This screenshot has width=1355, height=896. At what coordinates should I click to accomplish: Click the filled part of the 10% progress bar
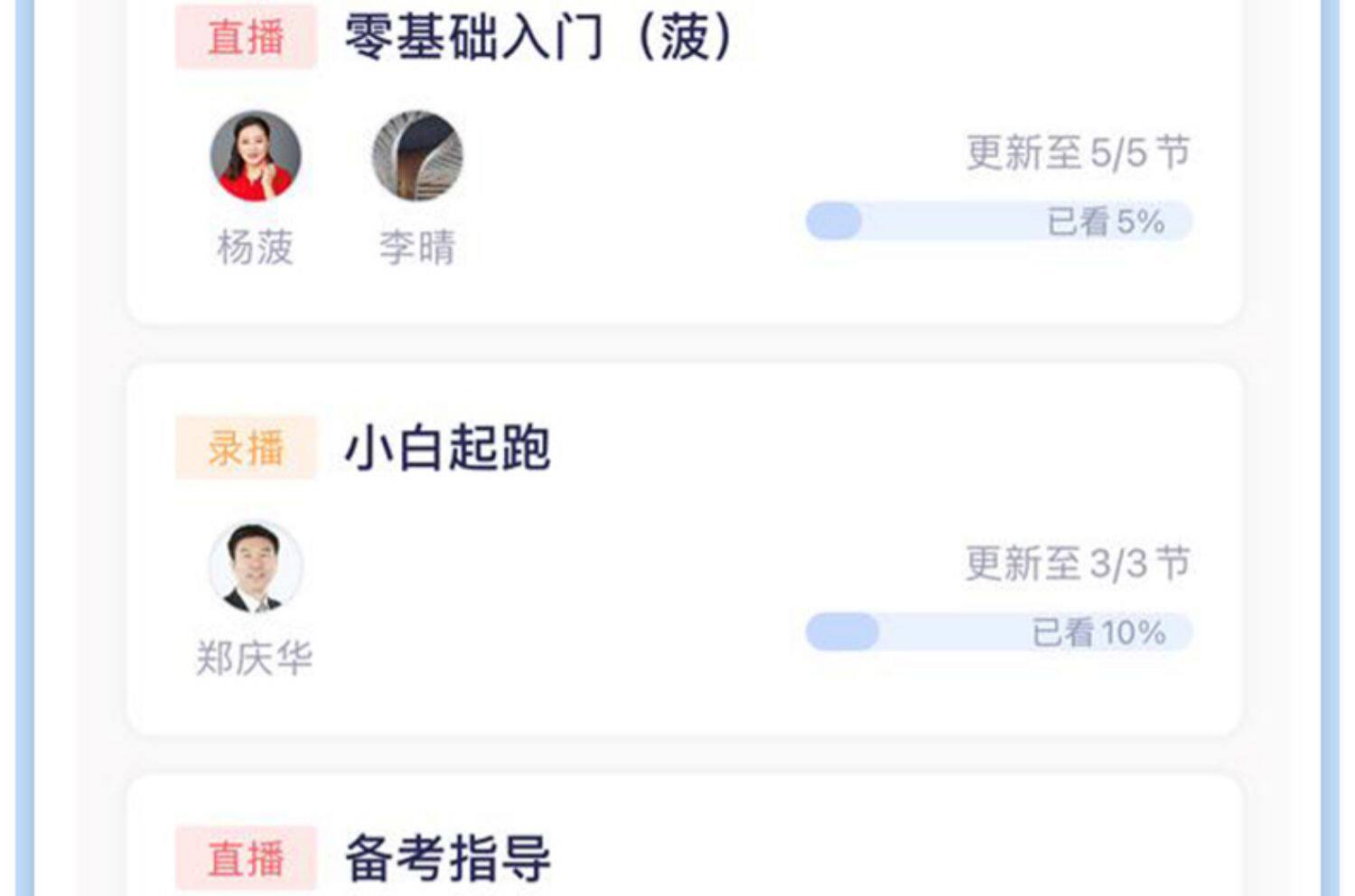tap(842, 632)
